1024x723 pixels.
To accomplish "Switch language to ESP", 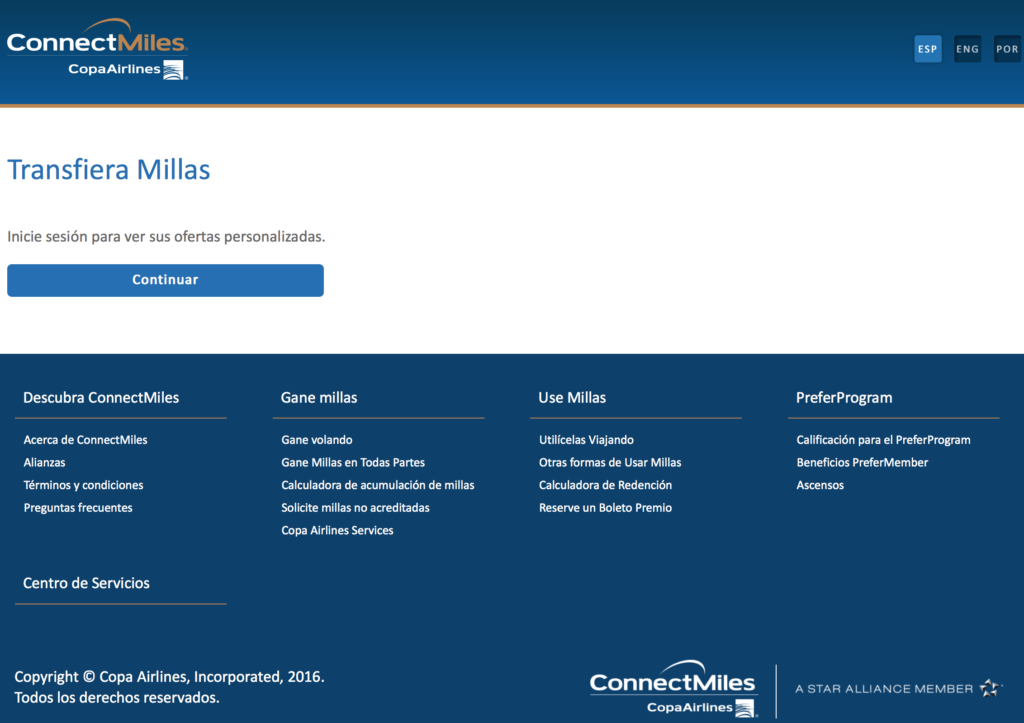I will click(927, 49).
